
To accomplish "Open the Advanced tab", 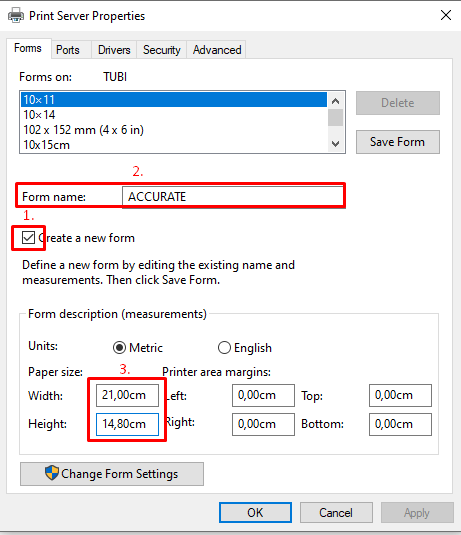I will [x=217, y=50].
